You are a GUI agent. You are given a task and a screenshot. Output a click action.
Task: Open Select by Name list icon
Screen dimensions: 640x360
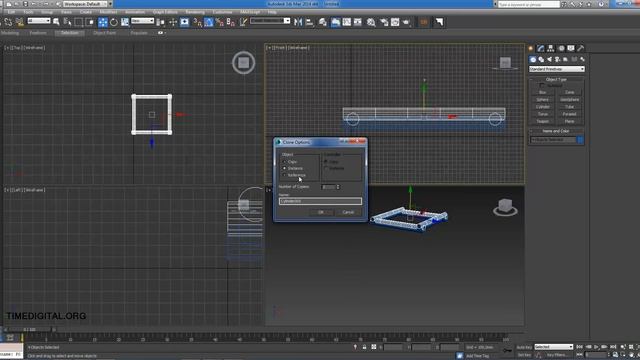pyautogui.click(x=67, y=22)
